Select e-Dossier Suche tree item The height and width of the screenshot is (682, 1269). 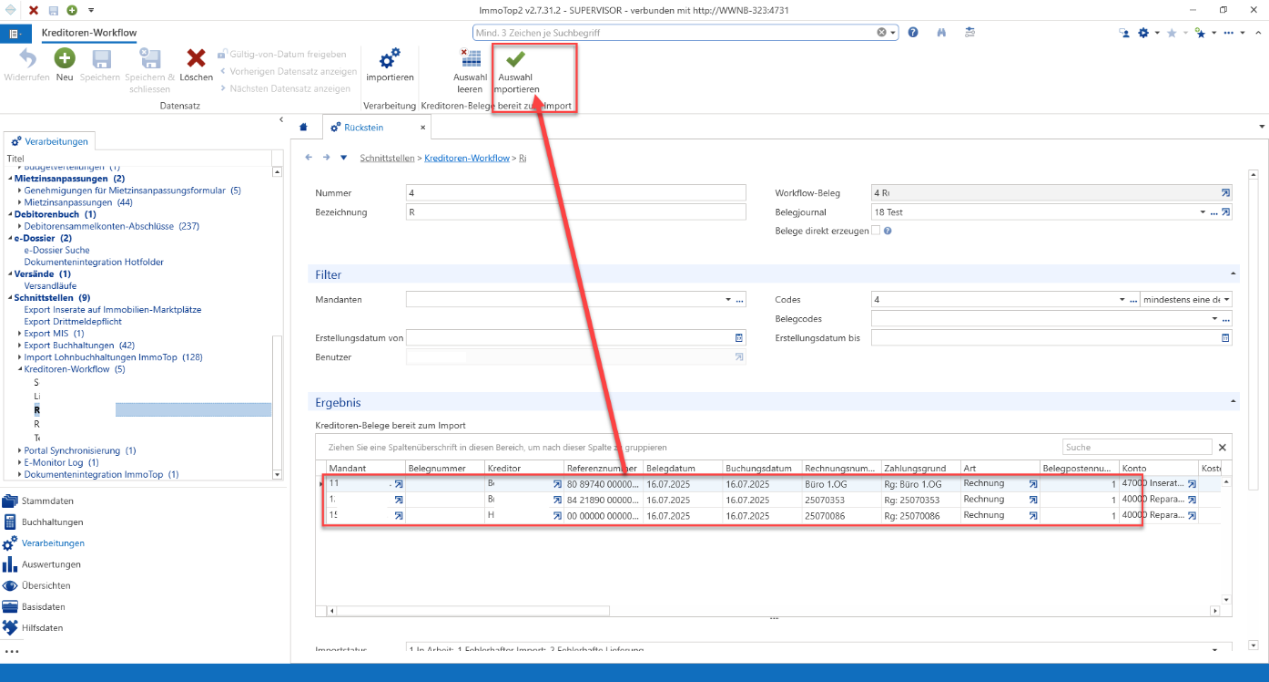(56, 250)
